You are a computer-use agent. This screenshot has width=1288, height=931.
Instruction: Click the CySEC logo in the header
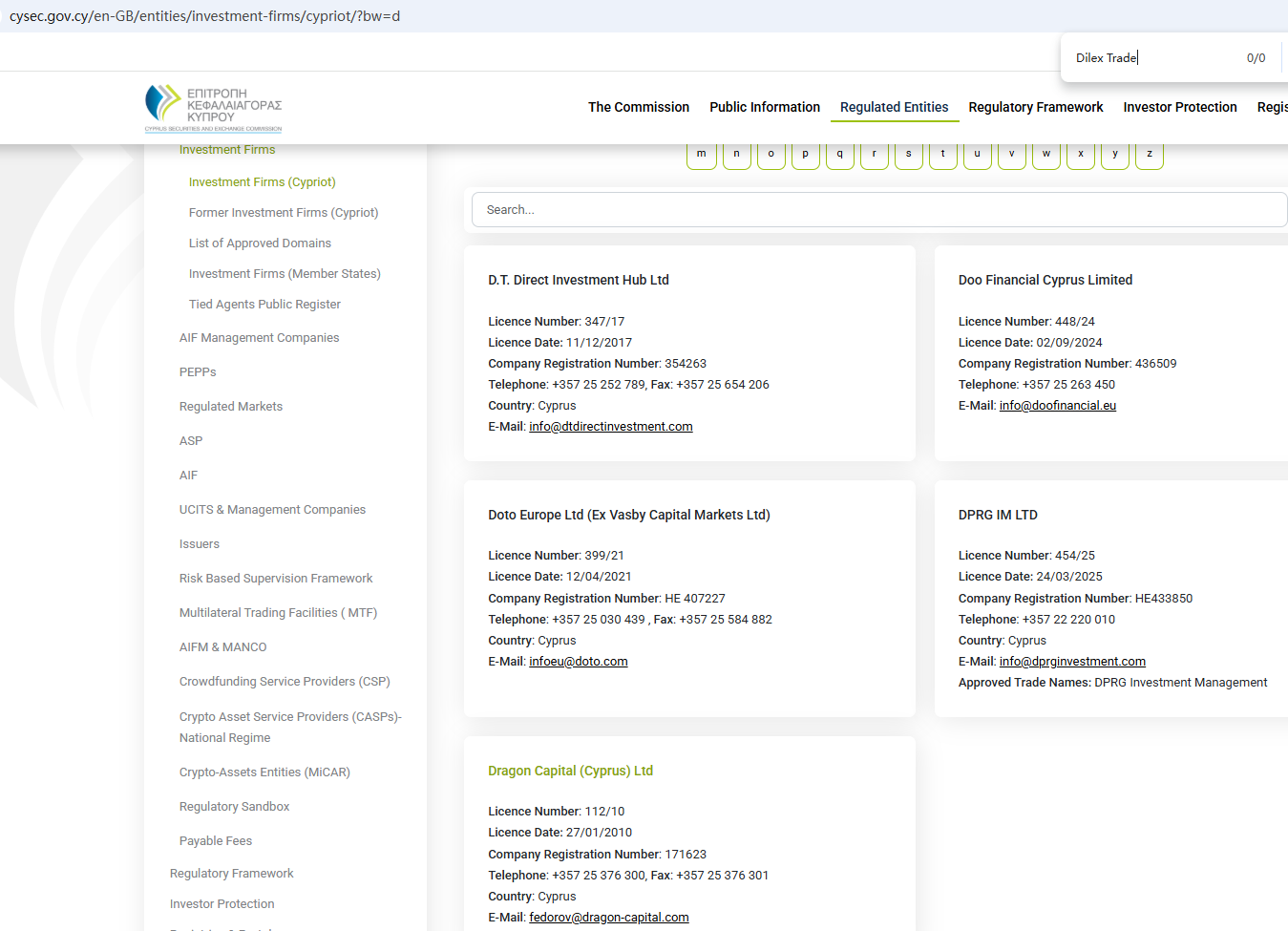(x=213, y=108)
